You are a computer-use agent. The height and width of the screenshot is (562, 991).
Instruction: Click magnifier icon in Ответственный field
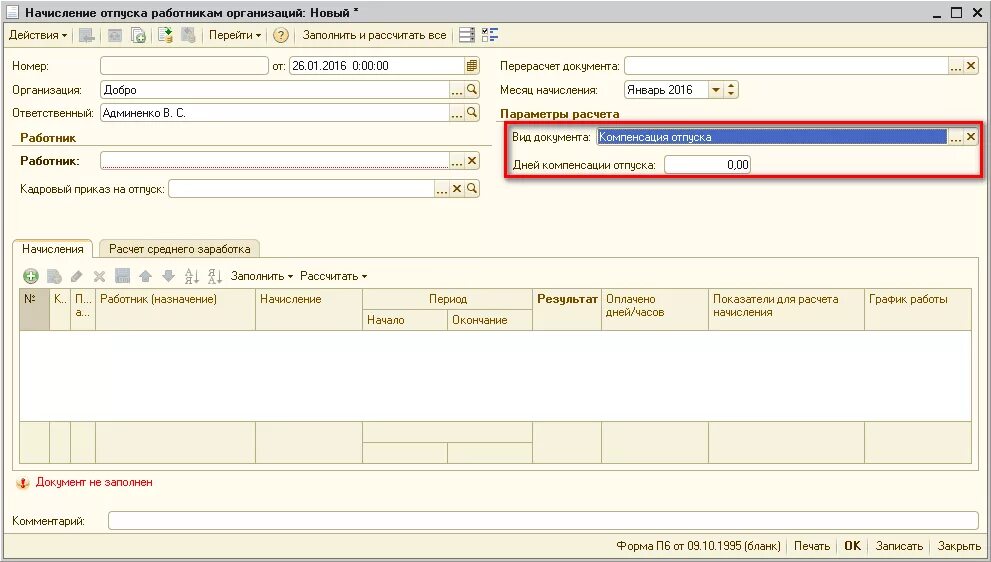(472, 113)
